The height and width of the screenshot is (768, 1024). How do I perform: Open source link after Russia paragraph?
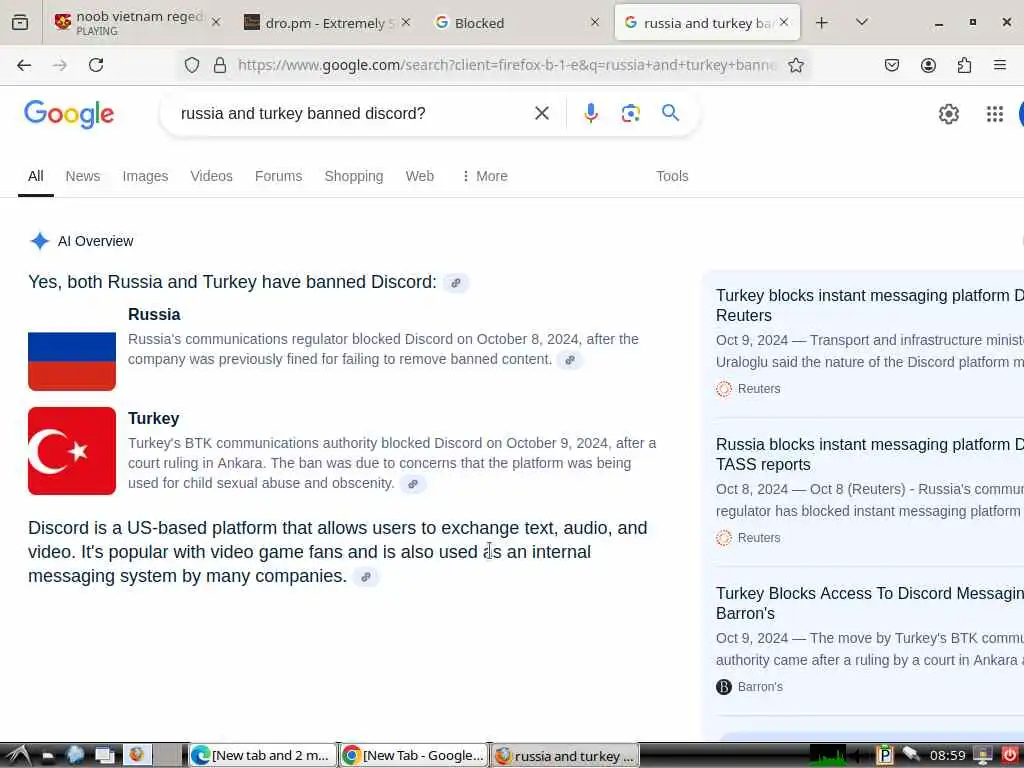569,360
